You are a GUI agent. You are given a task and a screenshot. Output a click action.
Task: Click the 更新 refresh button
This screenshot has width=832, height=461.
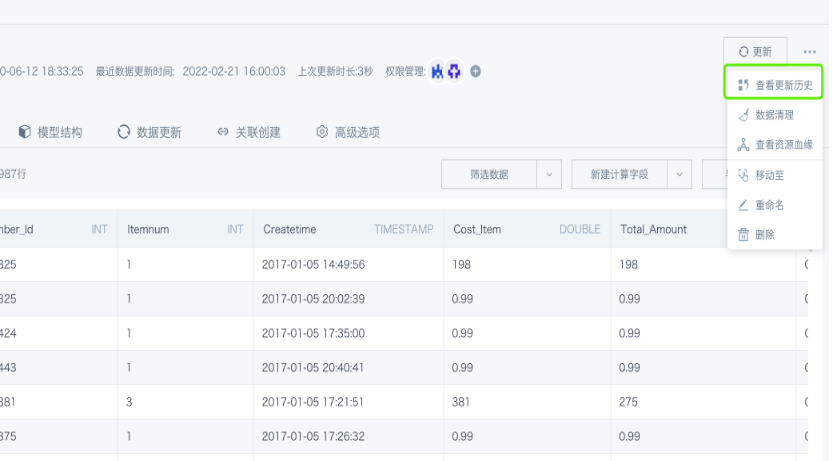[755, 51]
